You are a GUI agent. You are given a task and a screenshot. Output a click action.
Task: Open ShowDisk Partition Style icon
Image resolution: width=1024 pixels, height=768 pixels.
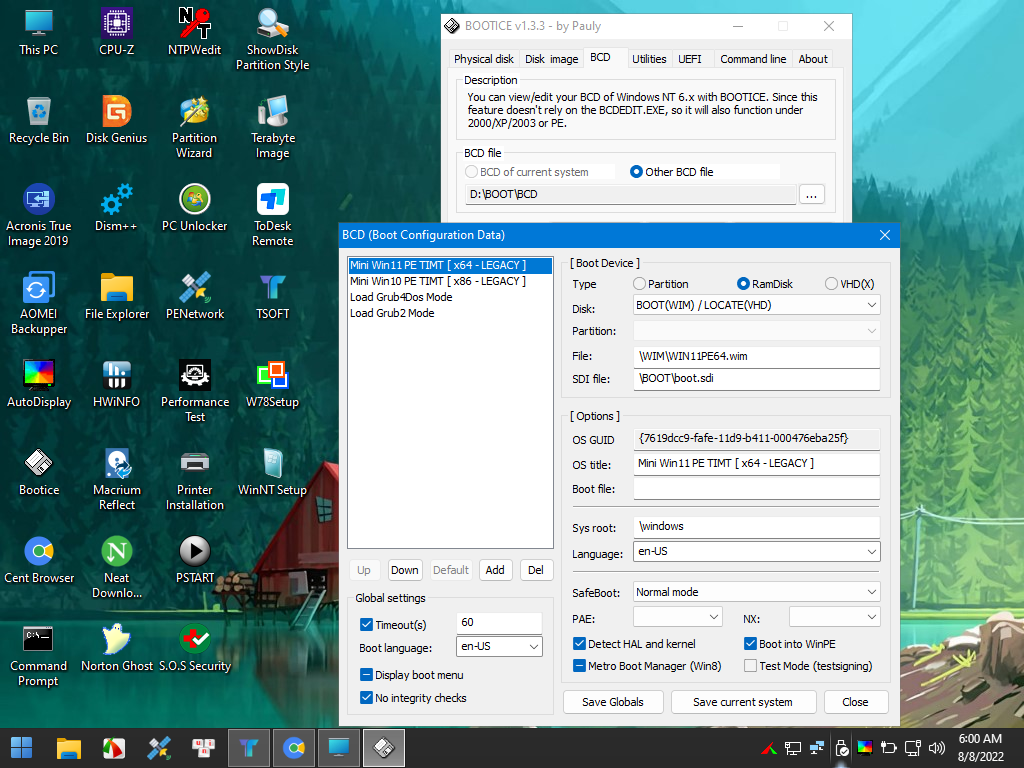272,39
